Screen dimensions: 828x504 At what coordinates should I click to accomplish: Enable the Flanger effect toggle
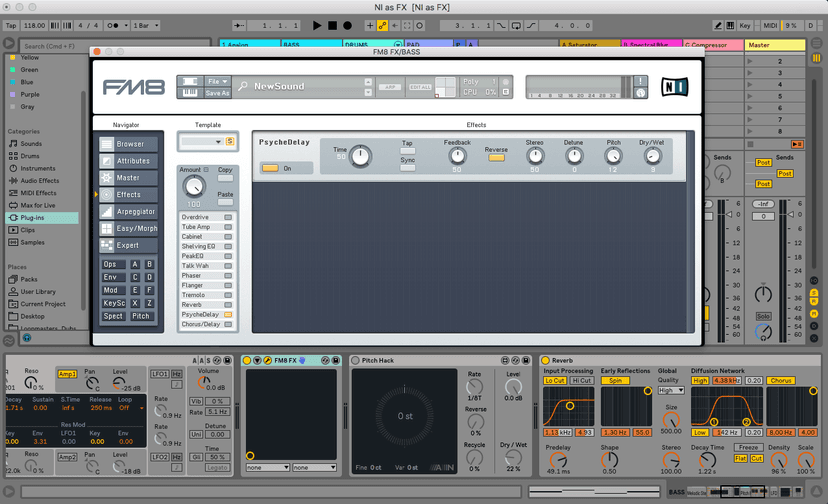(228, 285)
